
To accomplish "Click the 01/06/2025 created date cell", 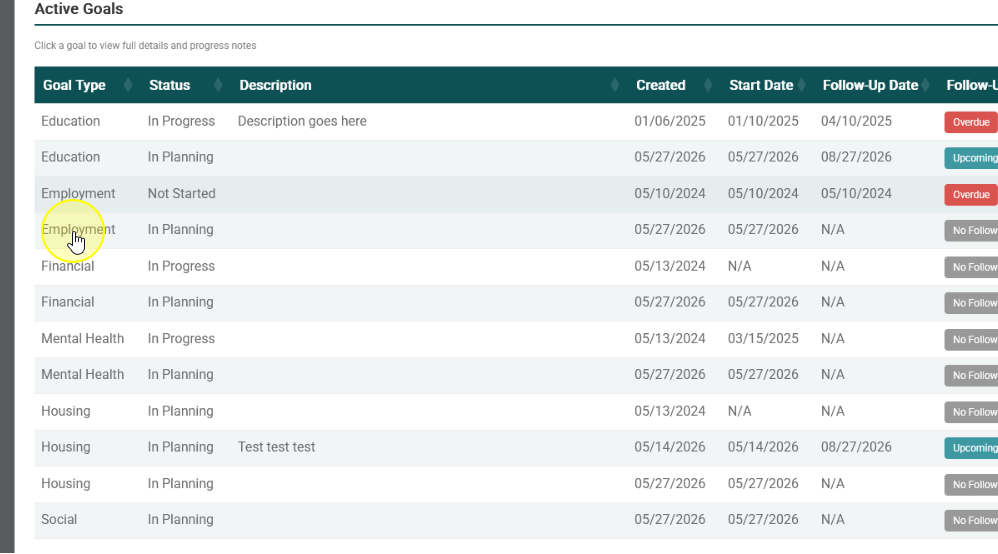I will pos(670,121).
